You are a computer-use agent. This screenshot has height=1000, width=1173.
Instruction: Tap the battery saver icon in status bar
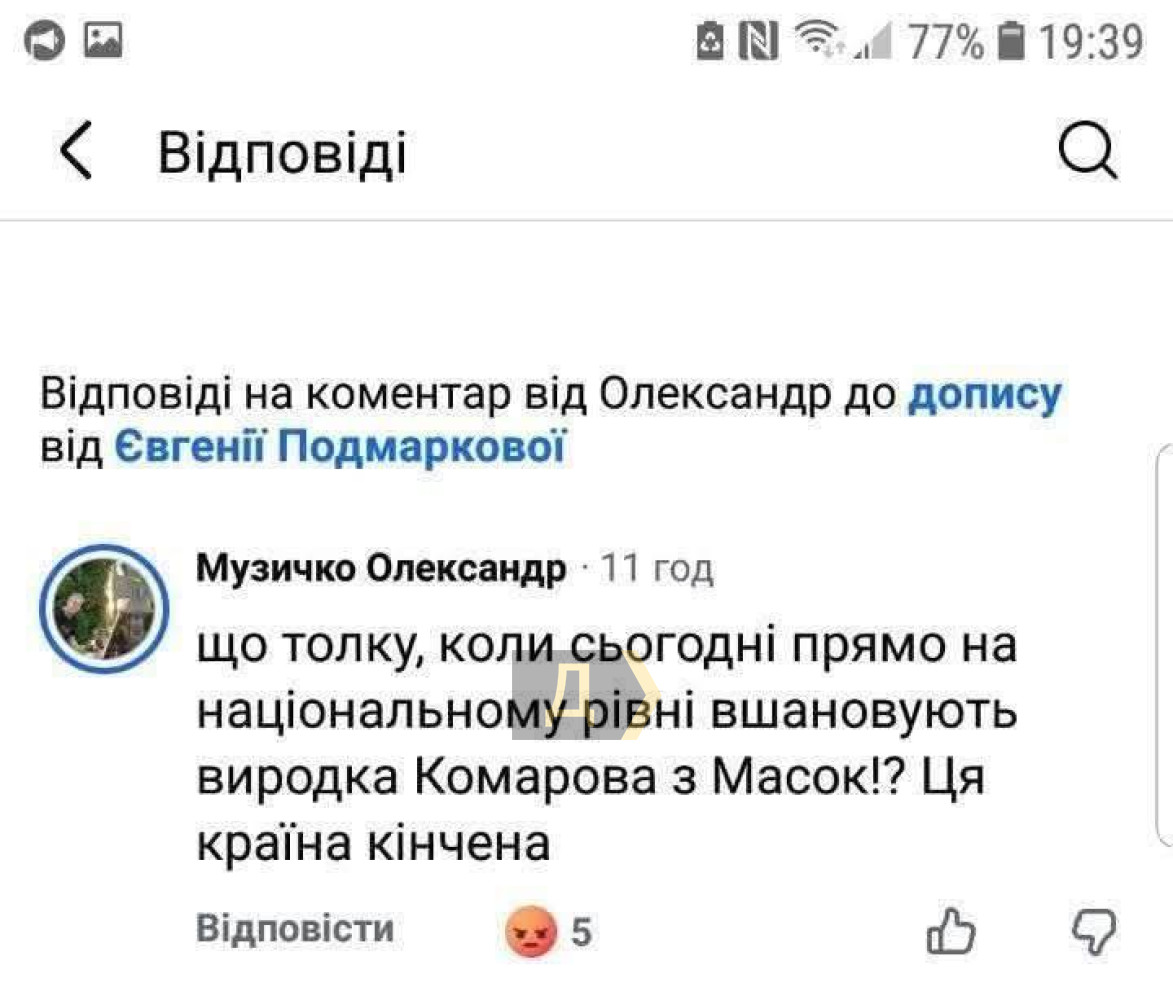pos(709,42)
